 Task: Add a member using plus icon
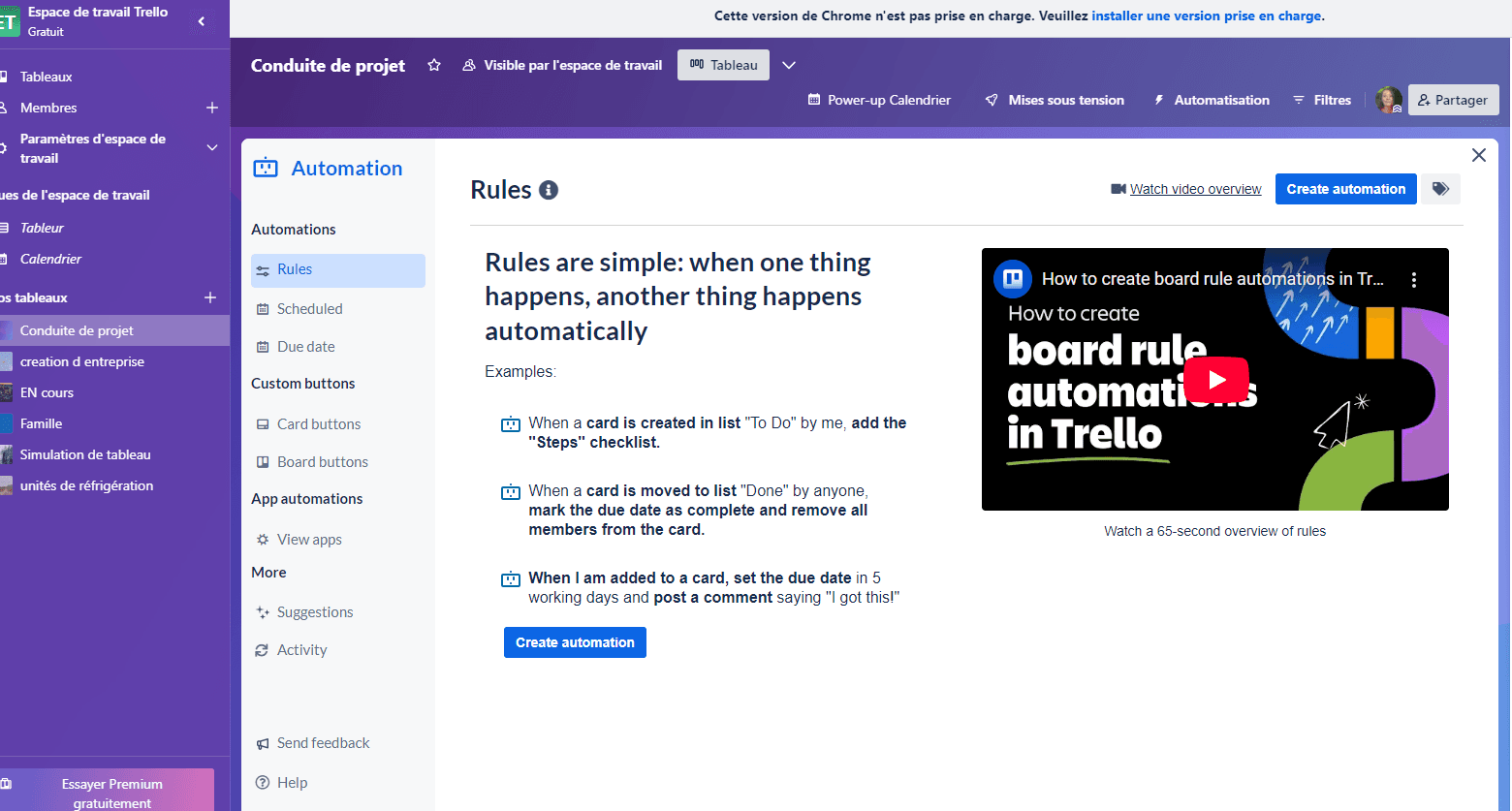(x=212, y=108)
